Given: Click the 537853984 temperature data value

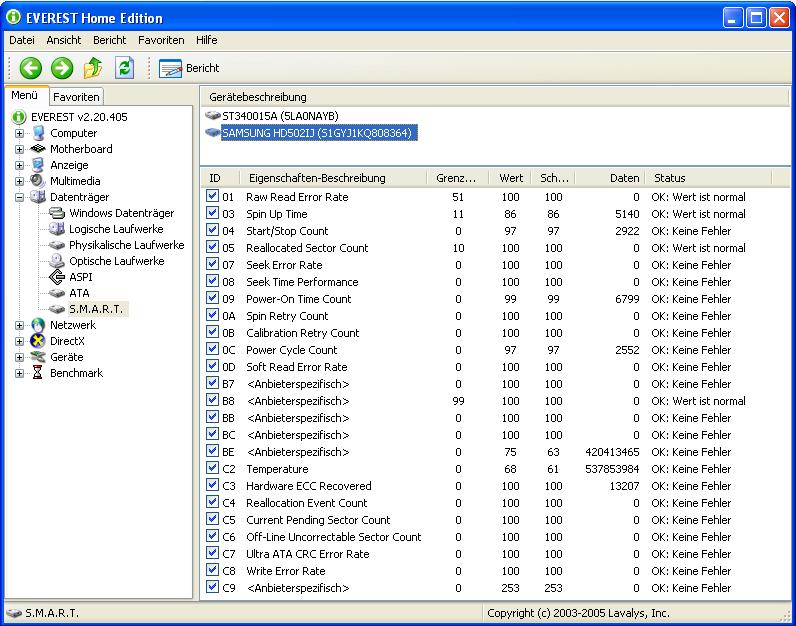Looking at the screenshot, I should 612,469.
